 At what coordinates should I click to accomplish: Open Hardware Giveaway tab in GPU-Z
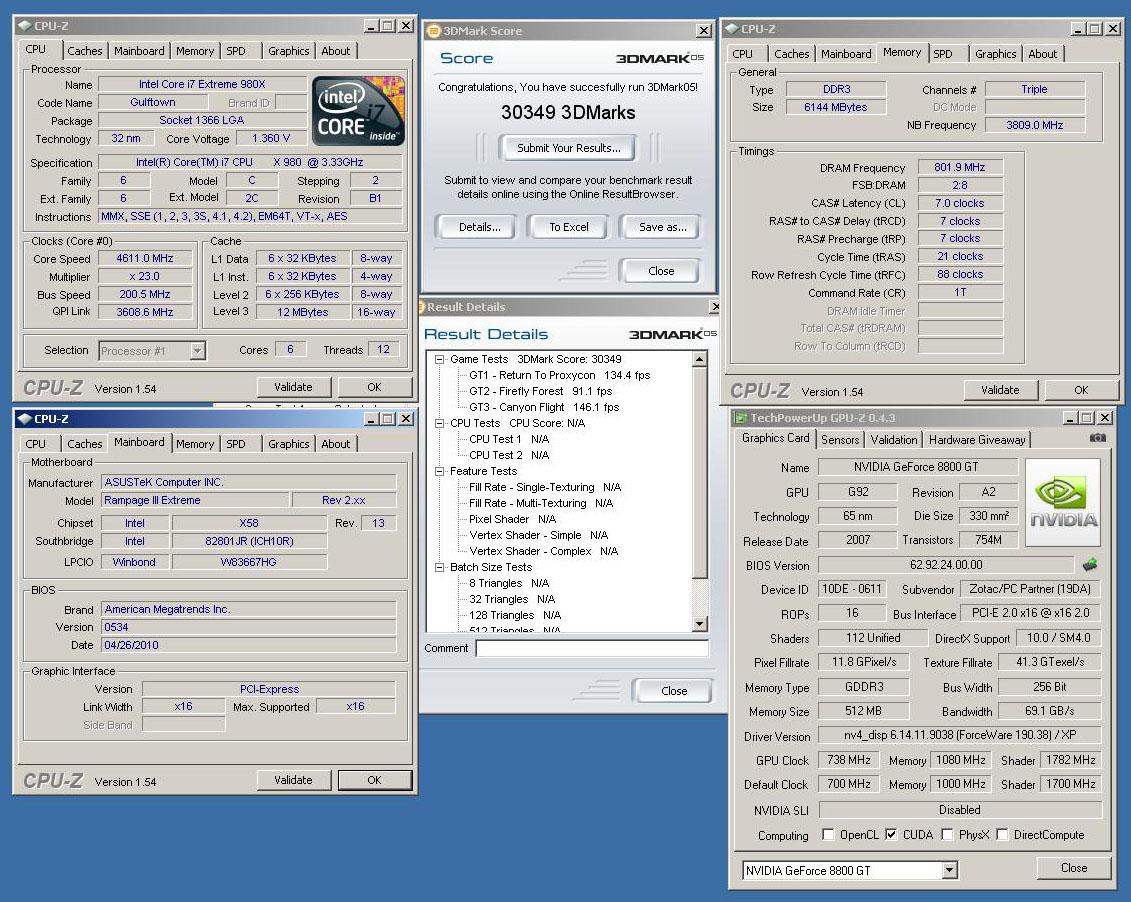[x=977, y=440]
